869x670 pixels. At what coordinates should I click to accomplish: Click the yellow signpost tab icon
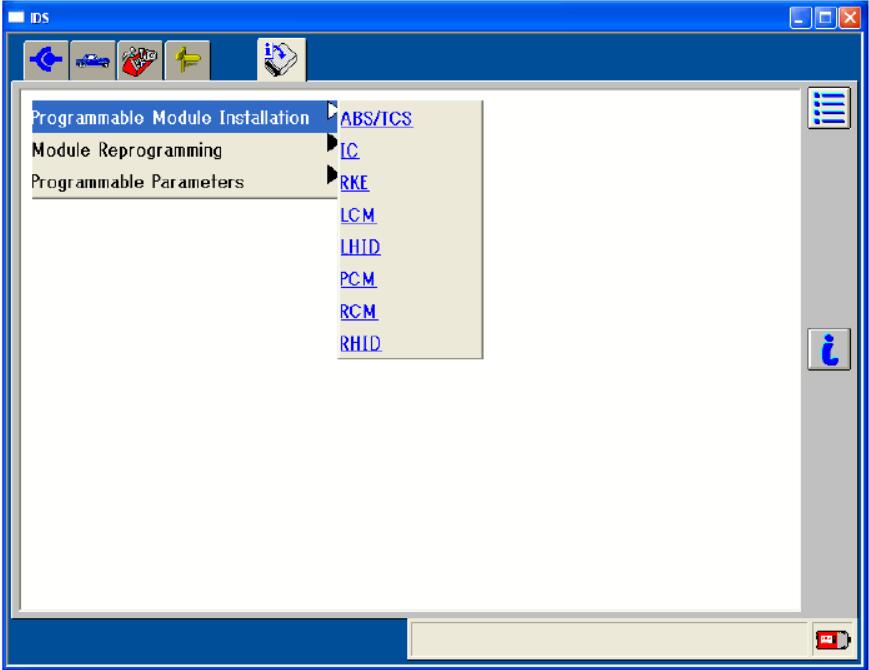click(187, 60)
